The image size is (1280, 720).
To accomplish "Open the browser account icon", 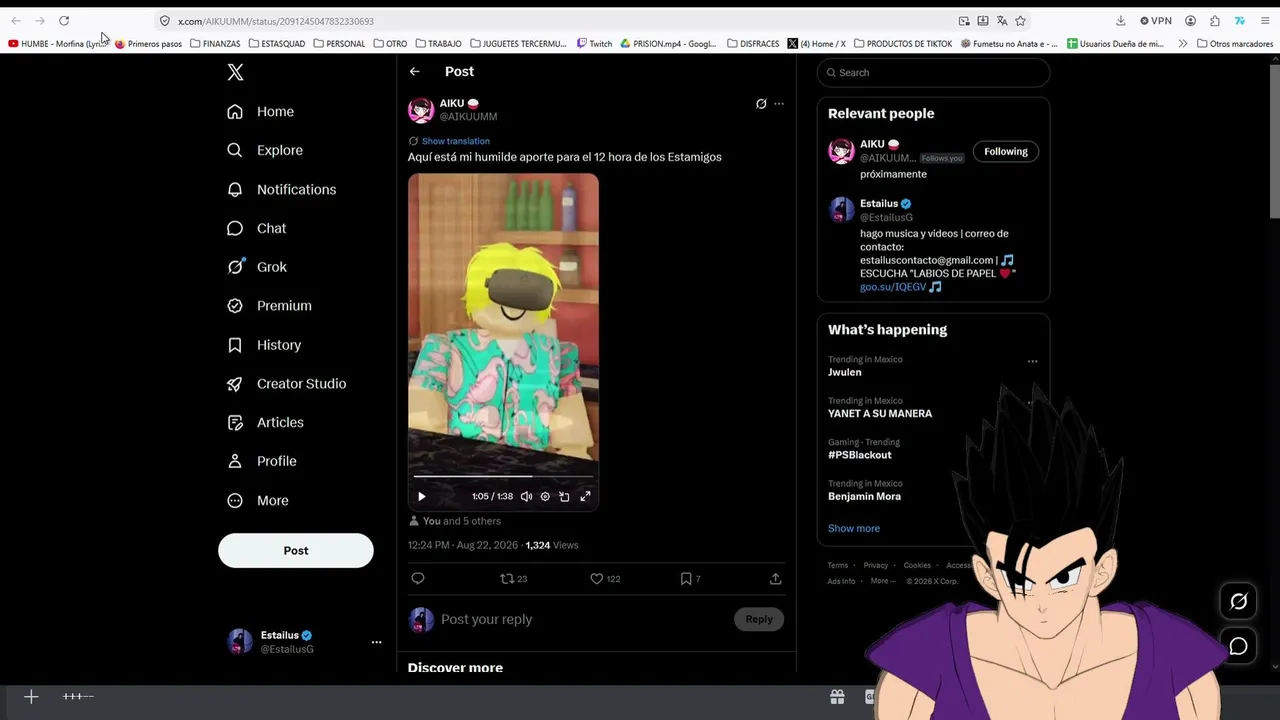I will pos(1190,21).
